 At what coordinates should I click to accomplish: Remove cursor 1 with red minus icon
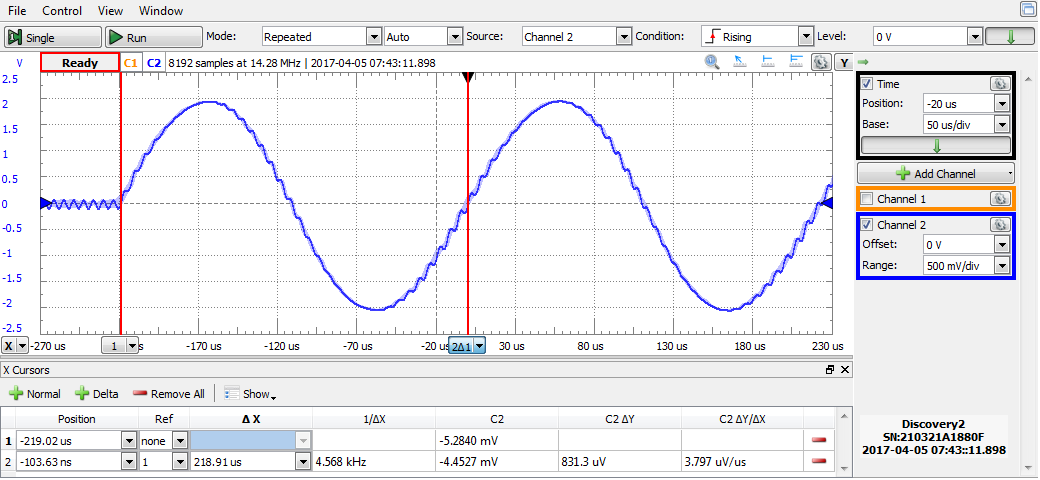[x=818, y=440]
